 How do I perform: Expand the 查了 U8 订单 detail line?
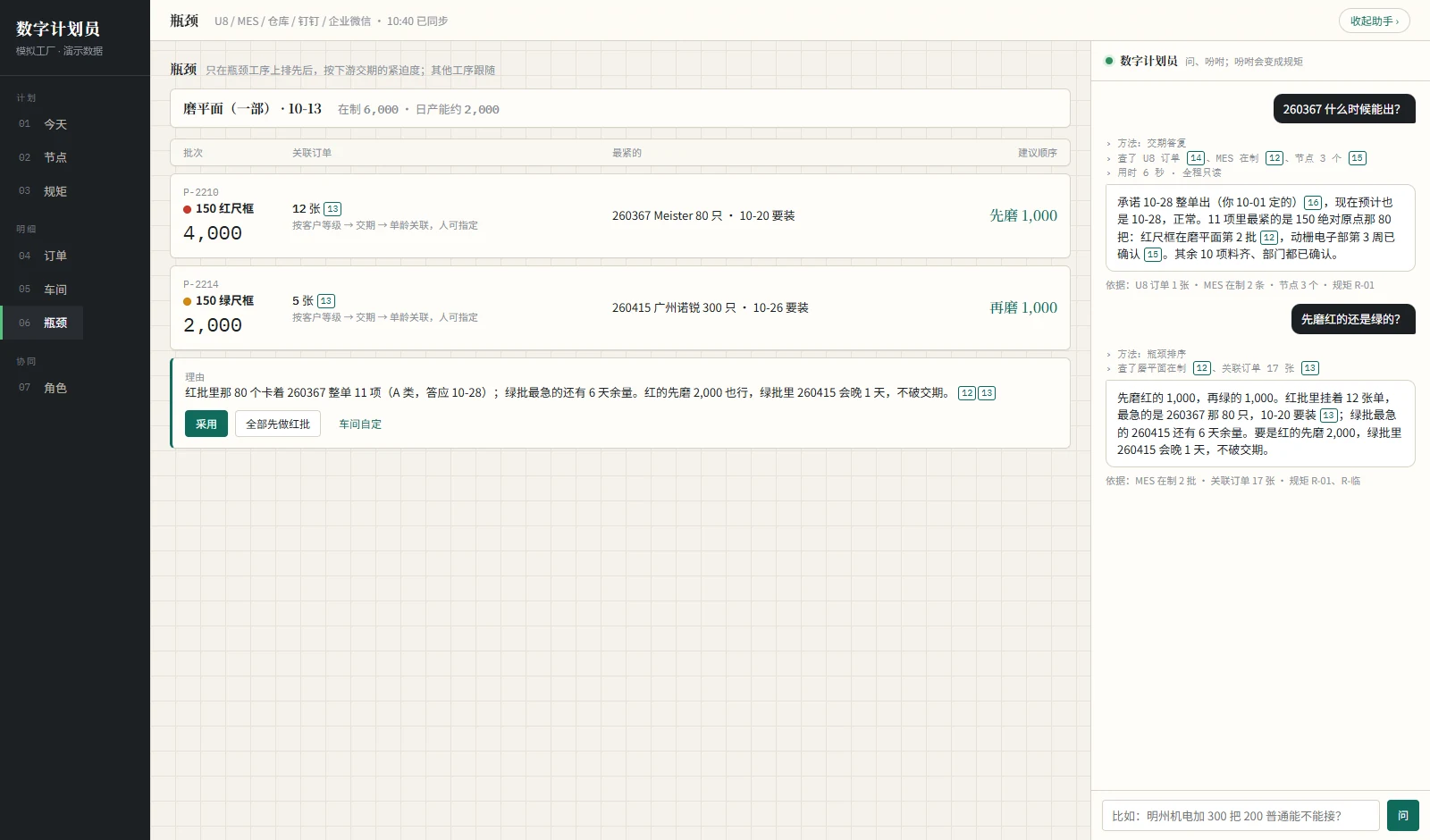1236,158
